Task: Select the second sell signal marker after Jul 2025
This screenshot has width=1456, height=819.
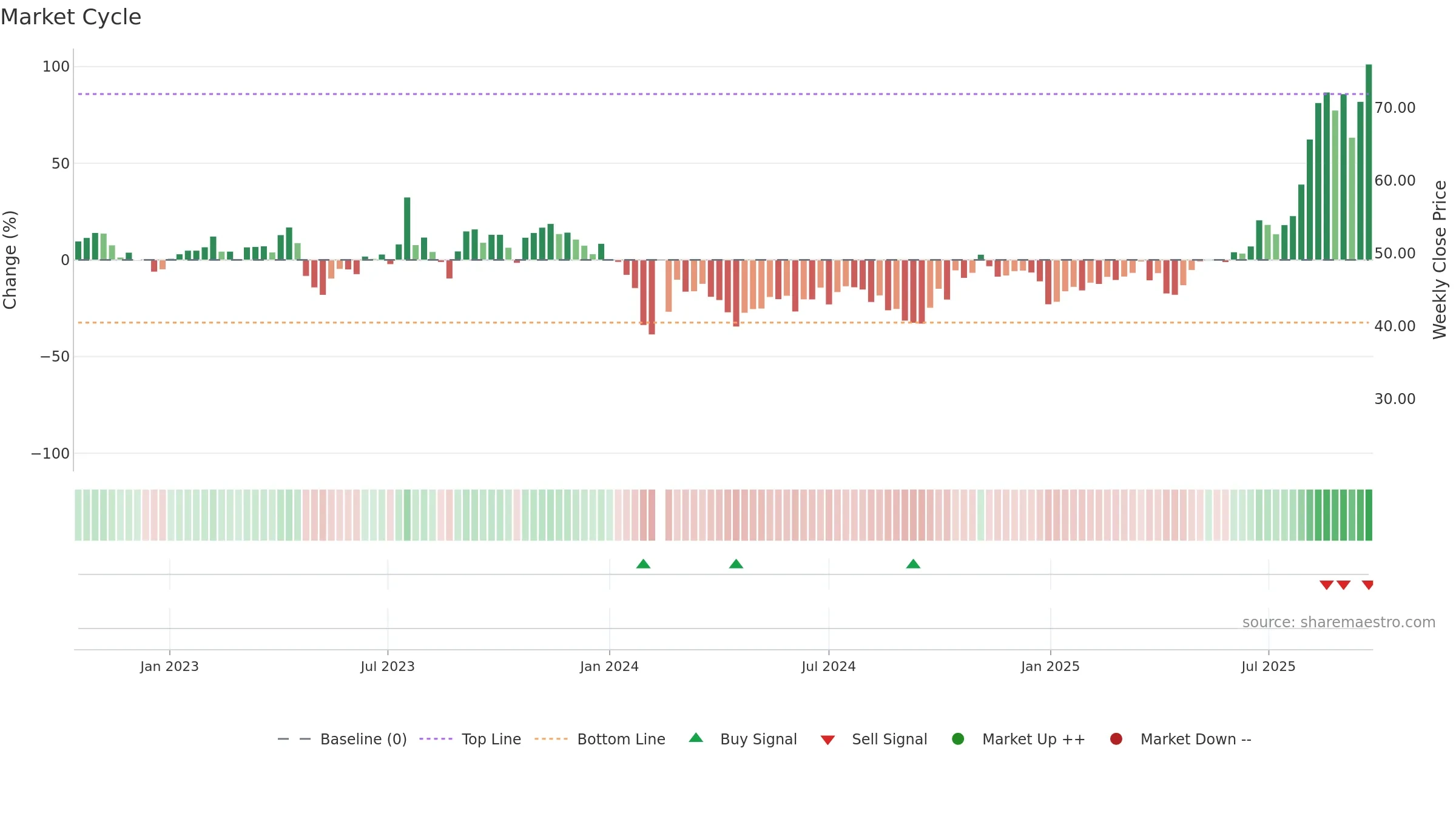Action: pos(1344,585)
